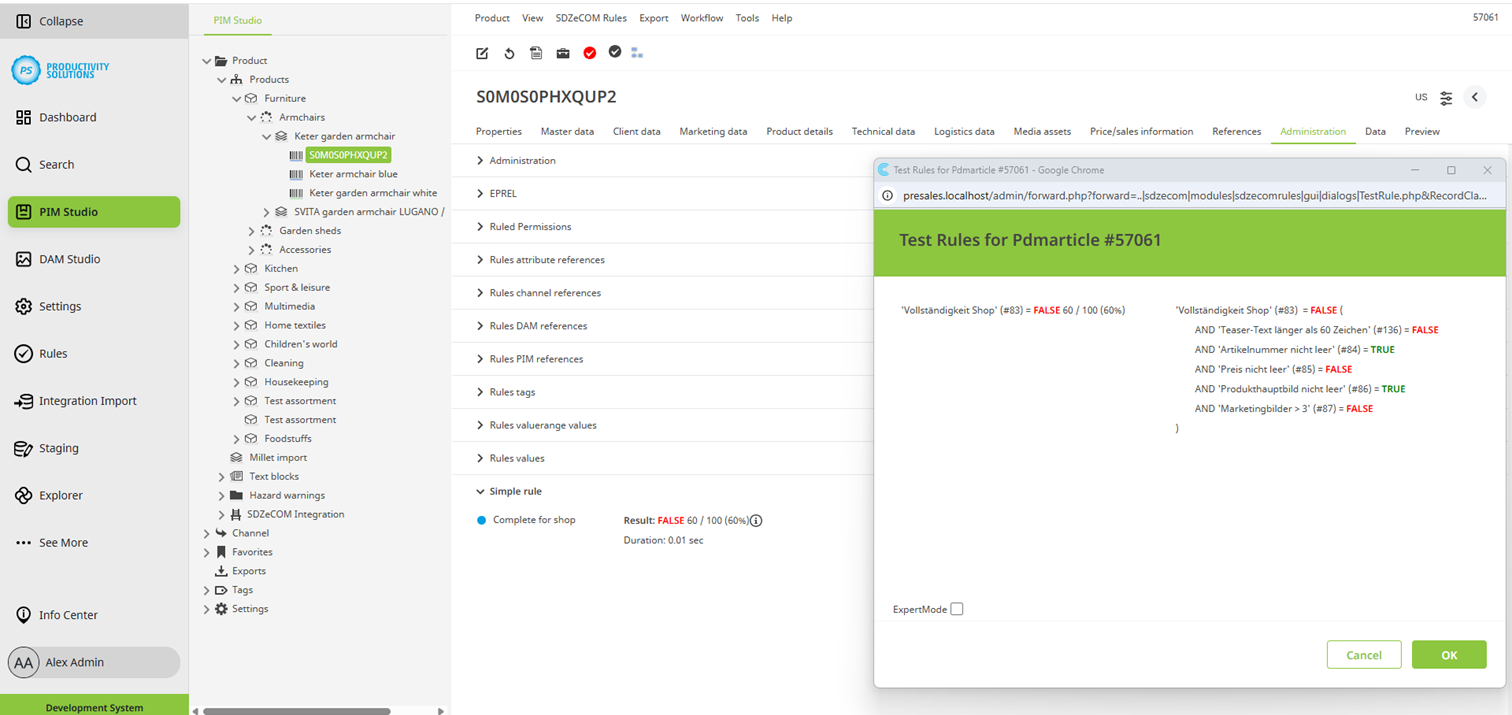Viewport: 1512px width, 715px height.
Task: Open the info icon next to Result
Action: click(x=756, y=520)
